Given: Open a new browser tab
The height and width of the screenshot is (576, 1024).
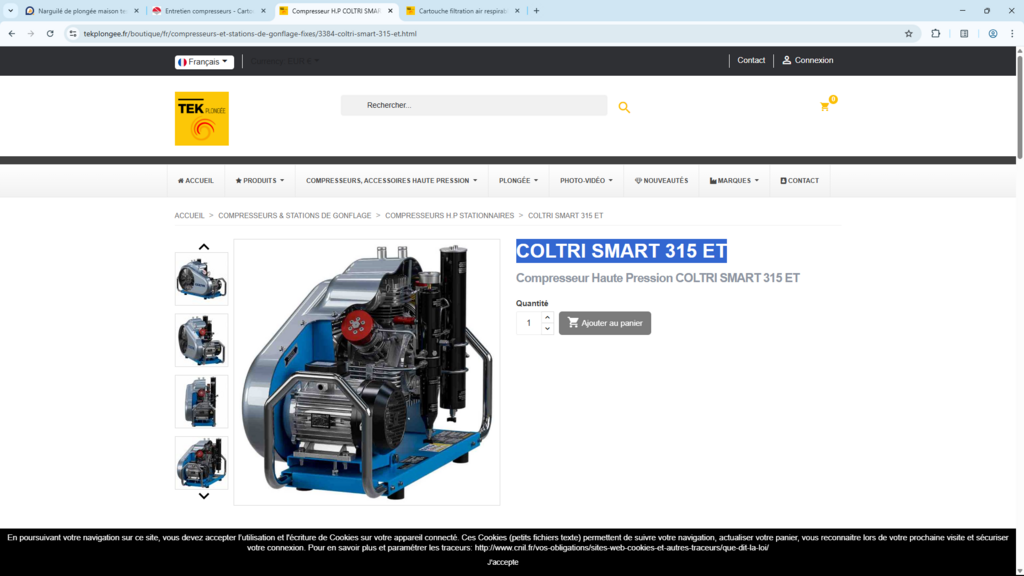Looking at the screenshot, I should click(536, 10).
